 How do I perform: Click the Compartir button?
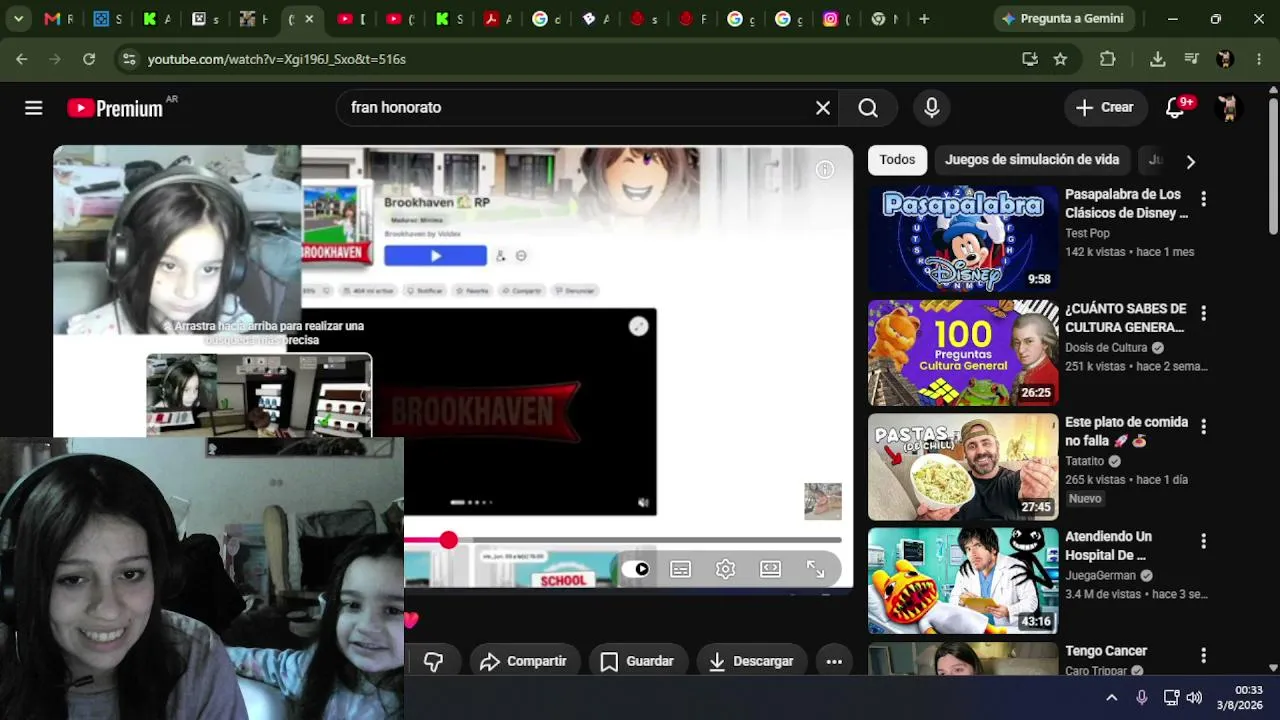[x=523, y=661]
